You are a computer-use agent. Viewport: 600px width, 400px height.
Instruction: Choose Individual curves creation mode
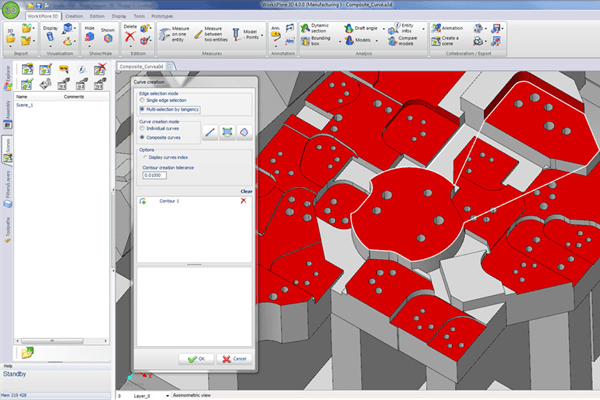pyautogui.click(x=142, y=128)
